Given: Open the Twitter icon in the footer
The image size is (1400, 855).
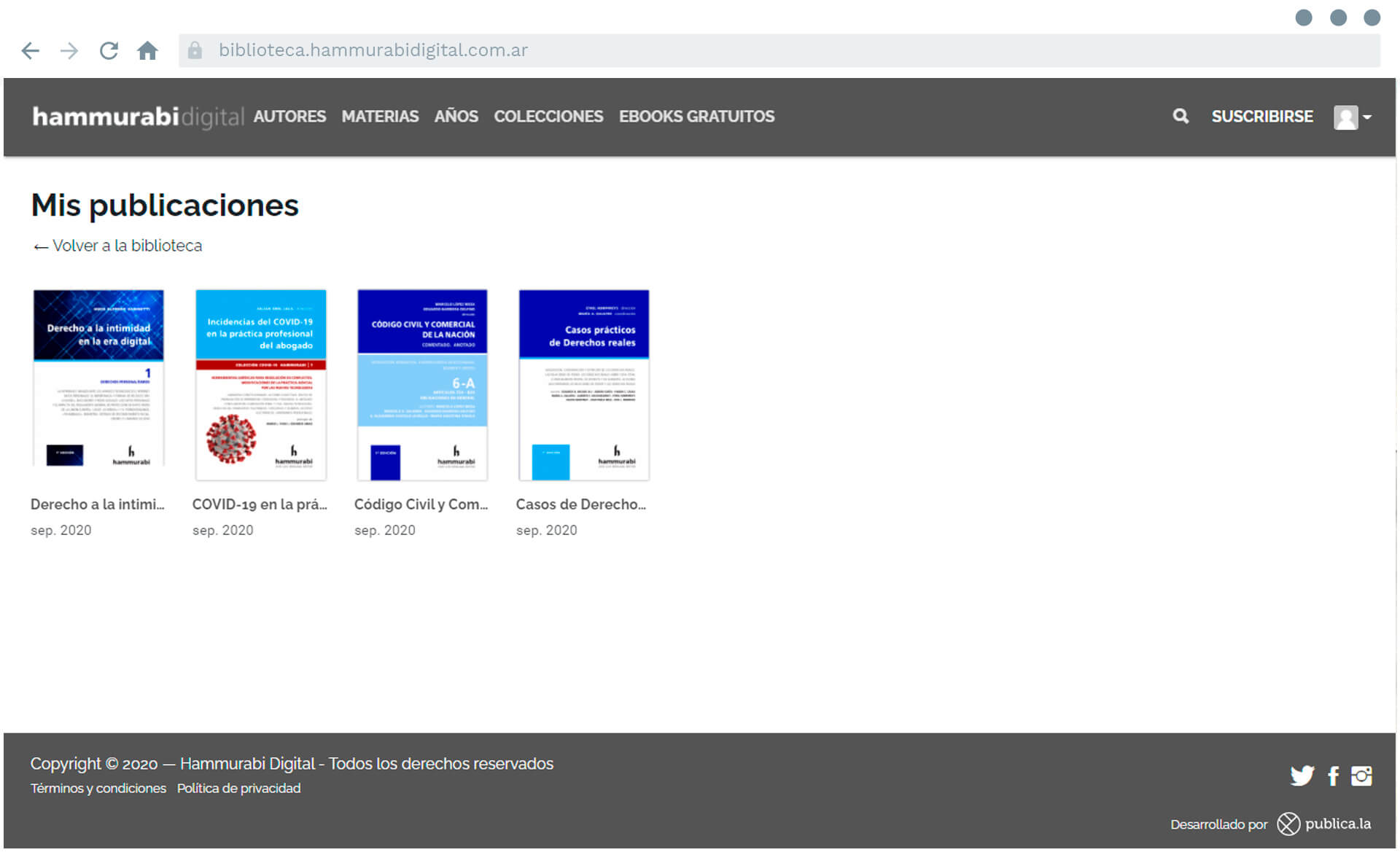Looking at the screenshot, I should point(1302,776).
